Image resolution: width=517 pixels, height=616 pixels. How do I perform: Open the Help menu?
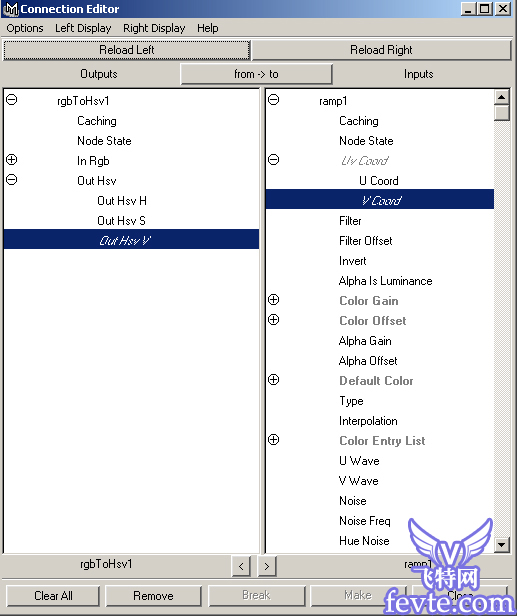[208, 28]
